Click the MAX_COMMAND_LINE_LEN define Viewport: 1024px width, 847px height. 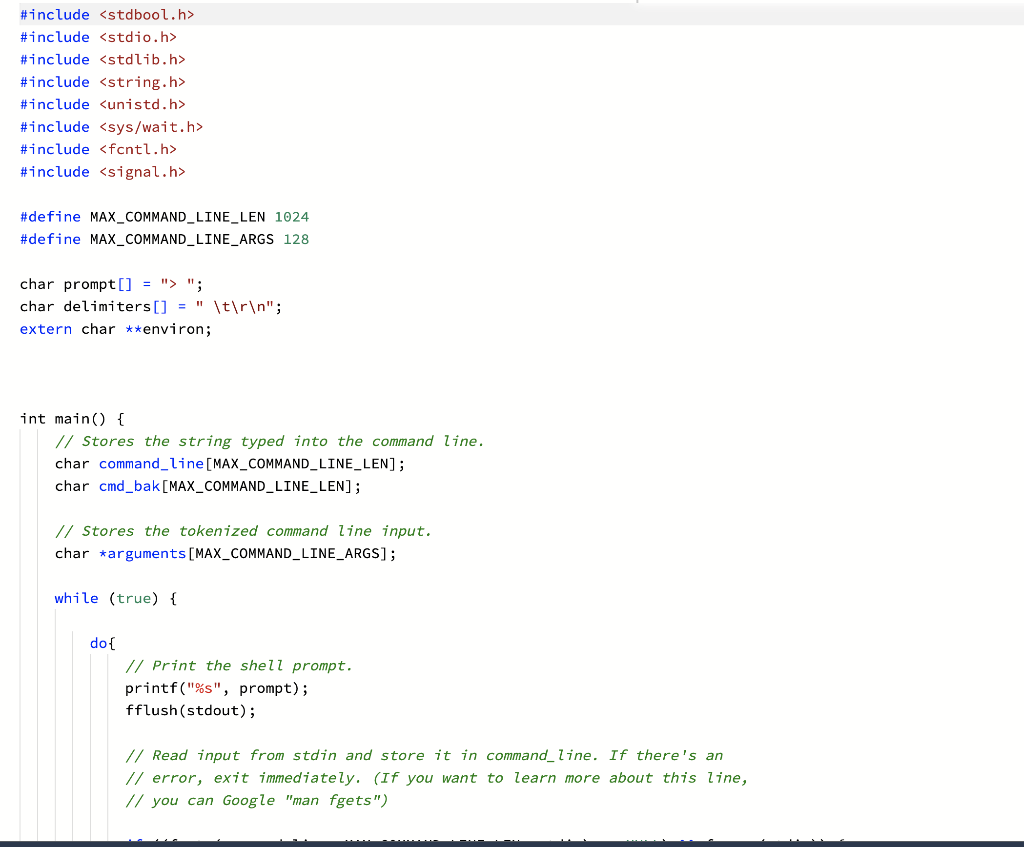tap(163, 216)
